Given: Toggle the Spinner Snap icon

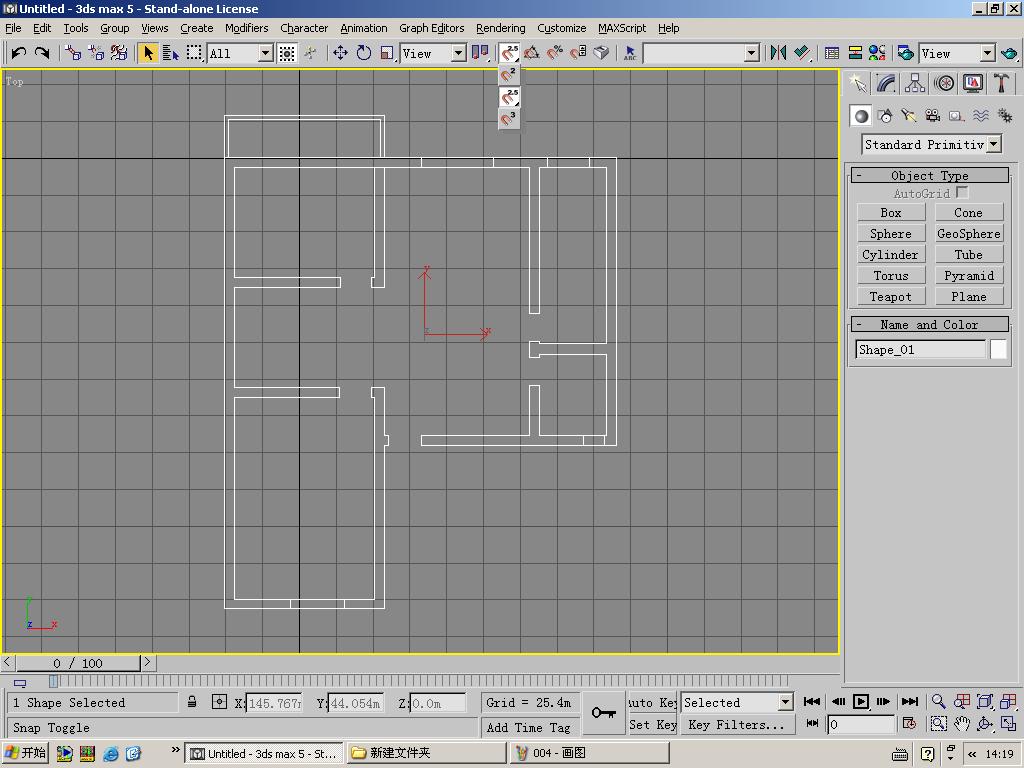Looking at the screenshot, I should [x=578, y=53].
